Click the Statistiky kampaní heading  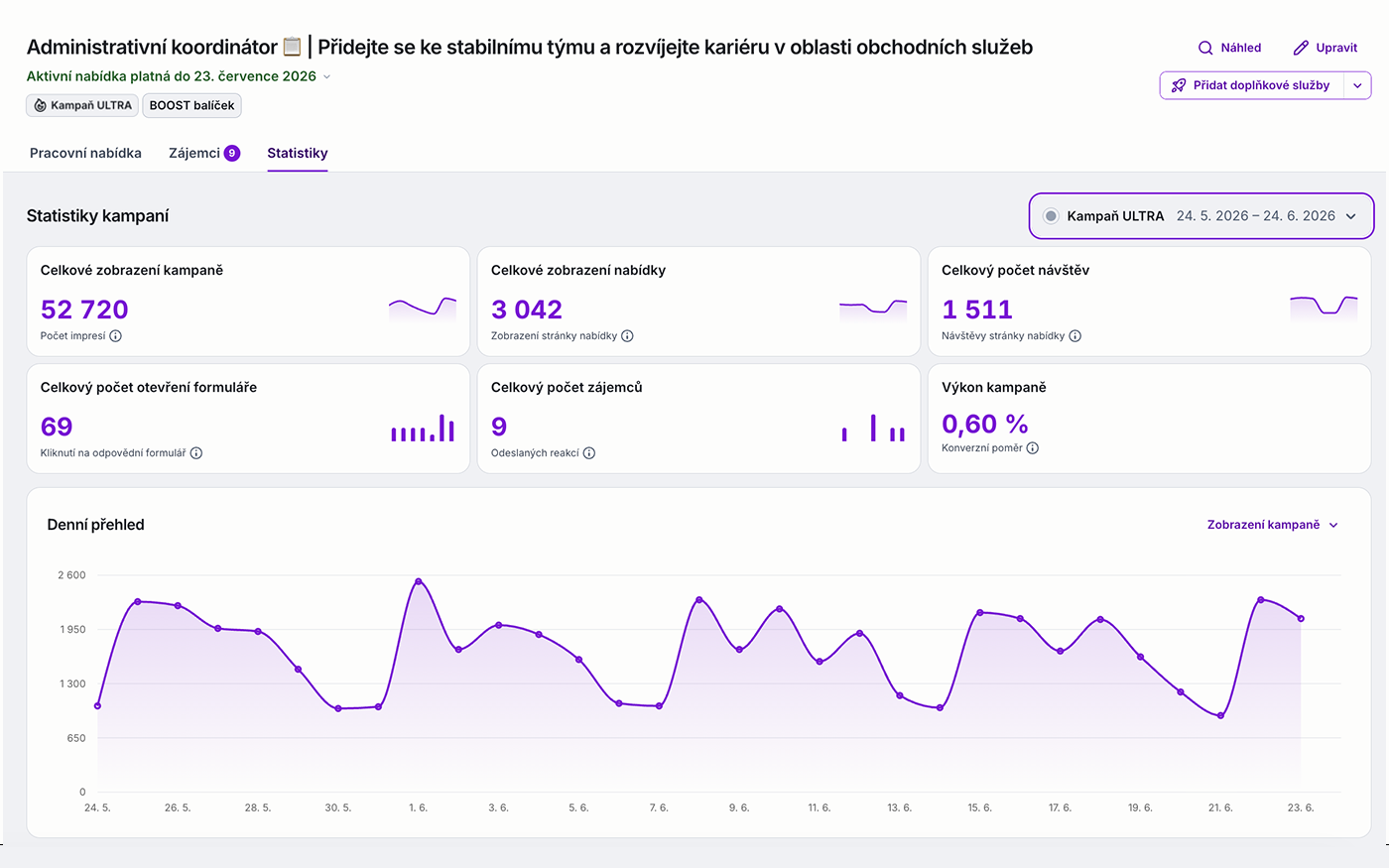tap(98, 216)
